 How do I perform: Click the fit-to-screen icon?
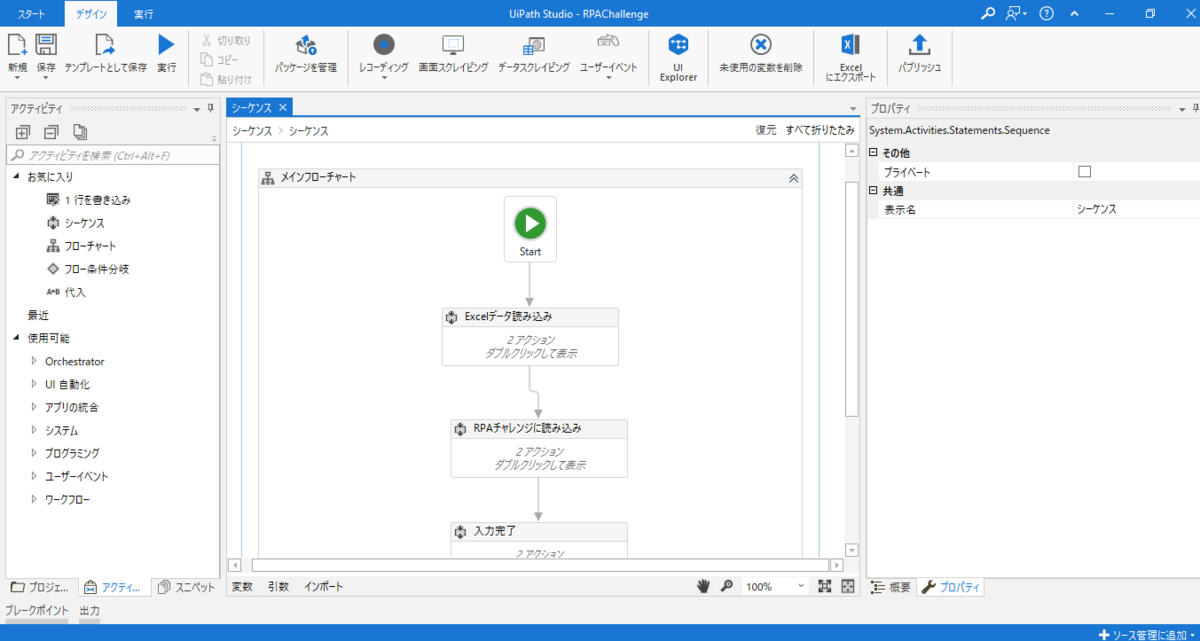825,586
